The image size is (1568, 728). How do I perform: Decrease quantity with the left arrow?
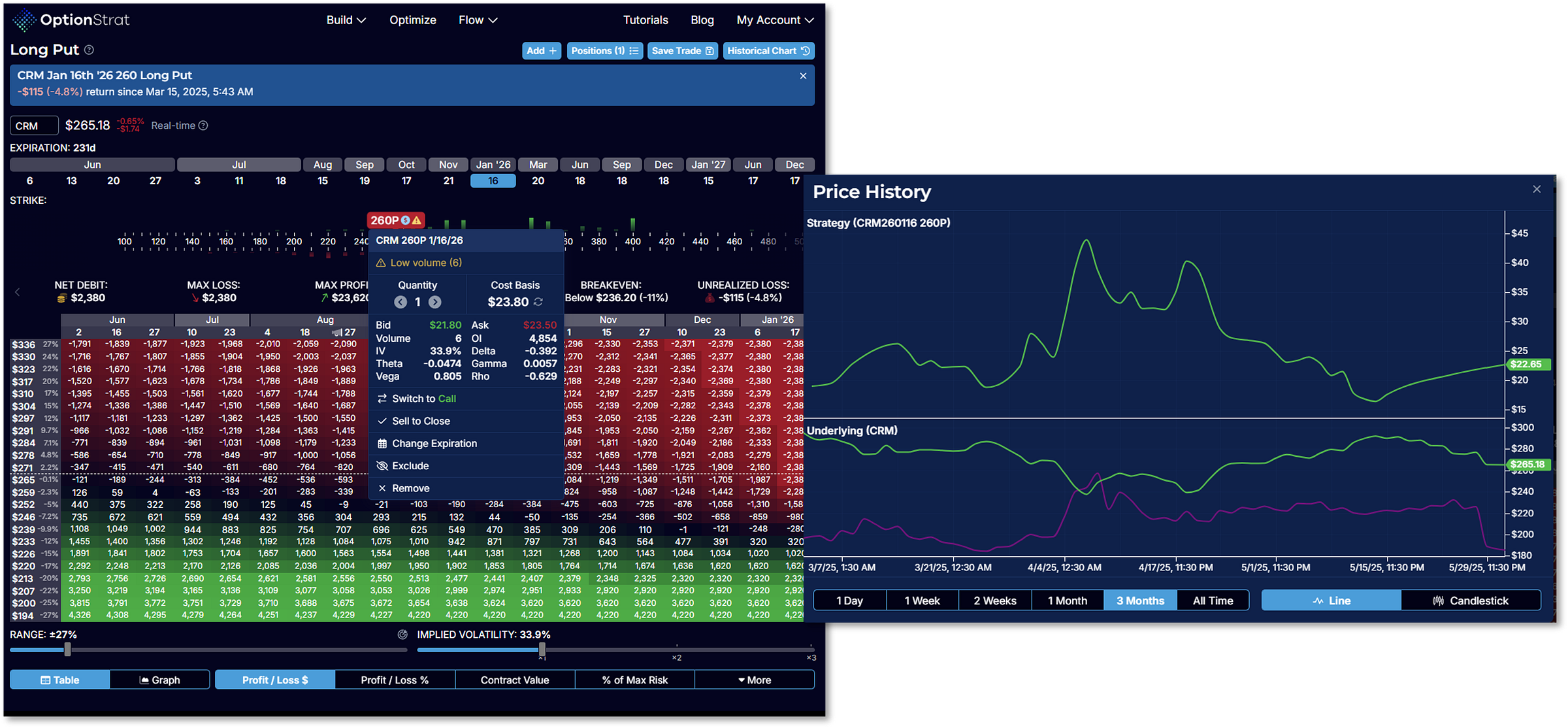point(400,302)
